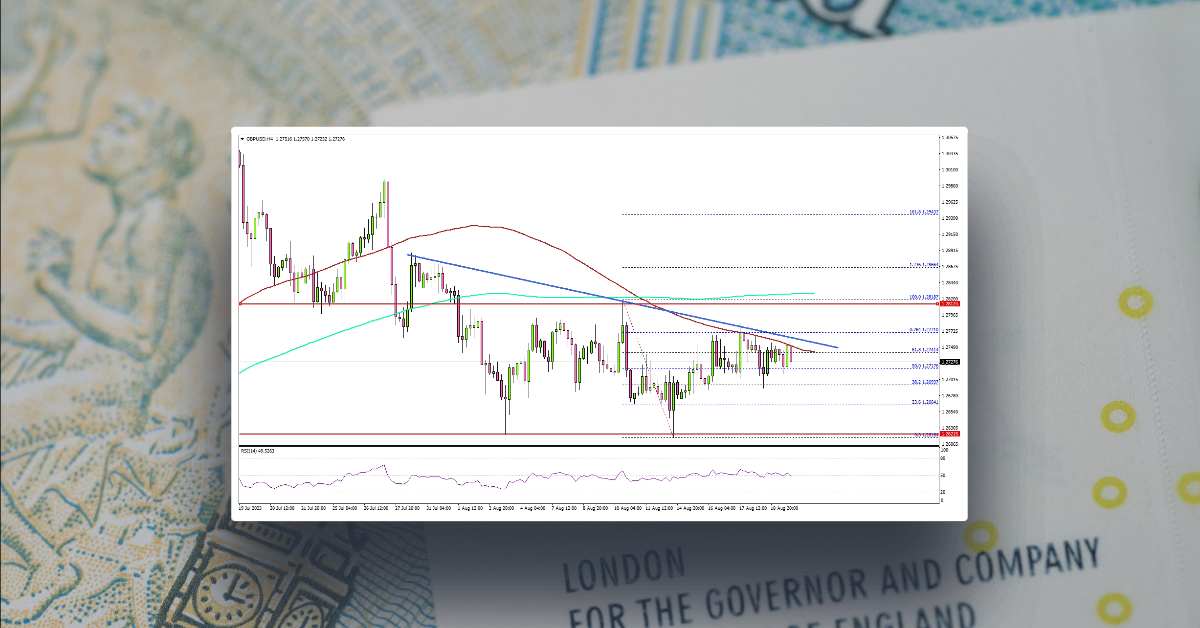This screenshot has width=1200, height=628.
Task: Click the highlighted current price tag
Action: [x=948, y=362]
